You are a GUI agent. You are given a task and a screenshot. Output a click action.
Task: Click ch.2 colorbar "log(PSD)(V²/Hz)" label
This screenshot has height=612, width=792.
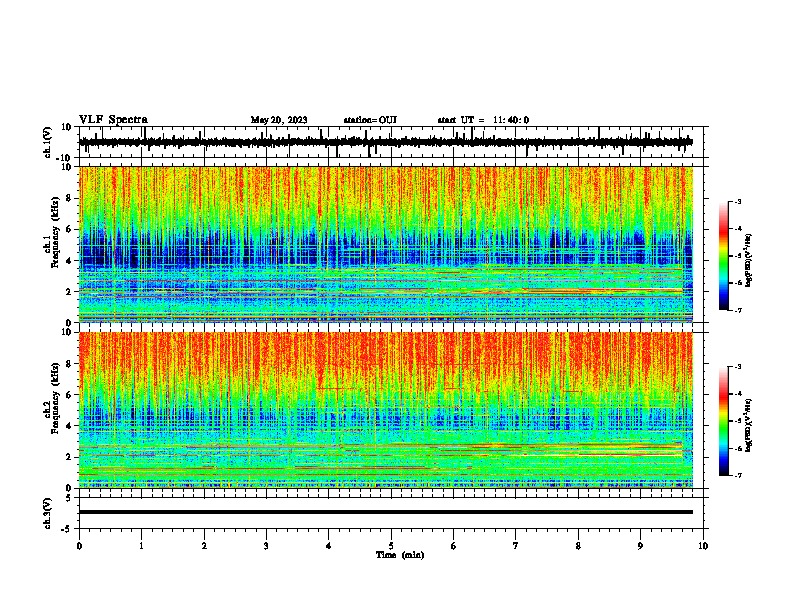point(749,426)
